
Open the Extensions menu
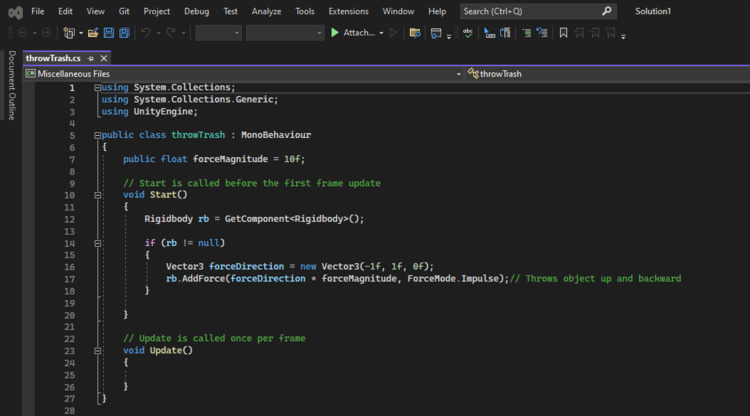[348, 11]
